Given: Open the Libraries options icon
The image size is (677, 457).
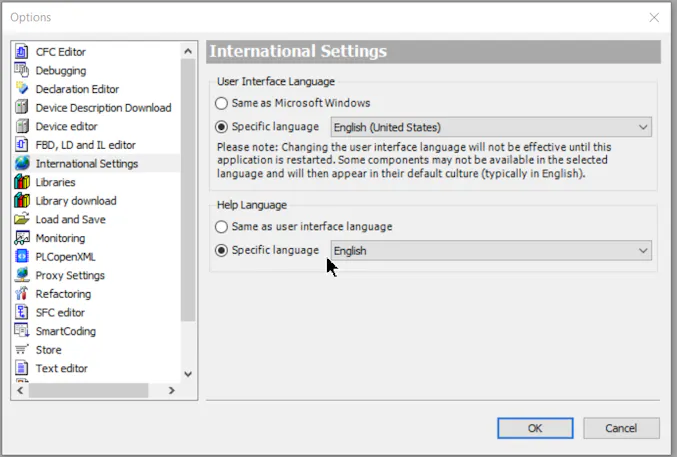Looking at the screenshot, I should pos(22,182).
